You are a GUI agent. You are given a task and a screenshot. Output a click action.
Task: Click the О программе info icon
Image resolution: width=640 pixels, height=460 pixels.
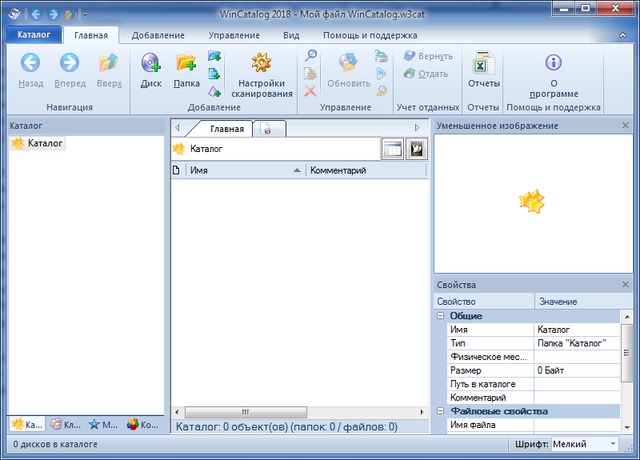(x=553, y=63)
